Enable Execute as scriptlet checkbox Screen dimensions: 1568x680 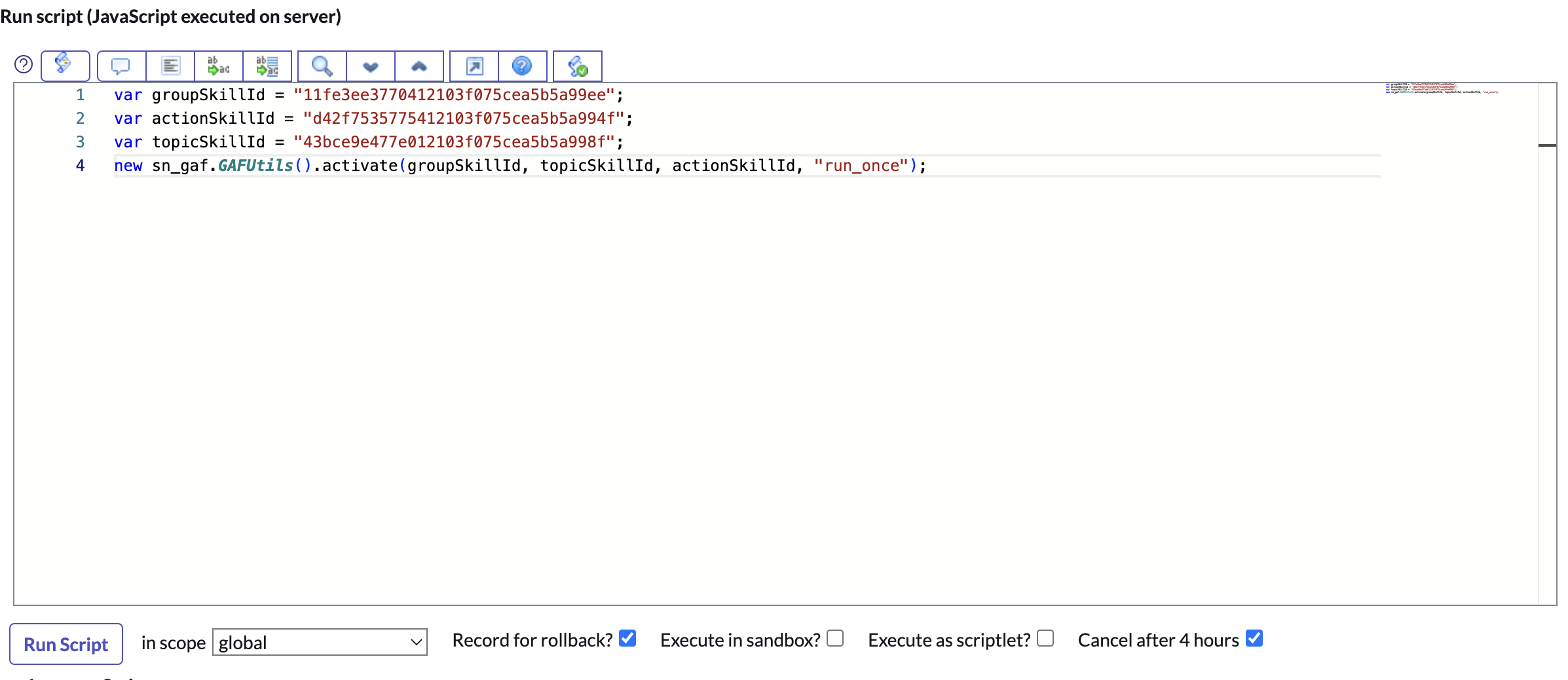click(x=1045, y=638)
